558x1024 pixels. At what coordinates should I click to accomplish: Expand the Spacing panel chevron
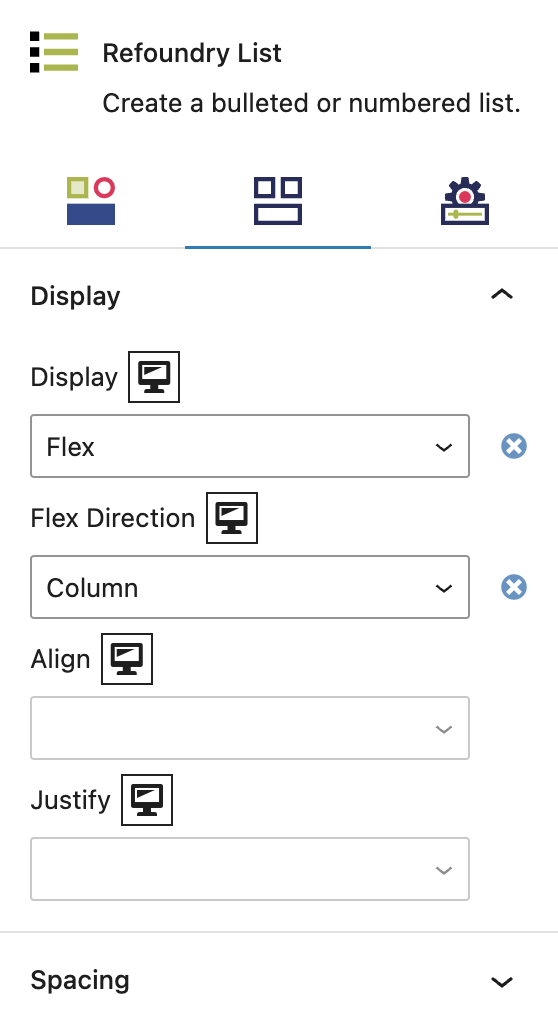[x=502, y=982]
